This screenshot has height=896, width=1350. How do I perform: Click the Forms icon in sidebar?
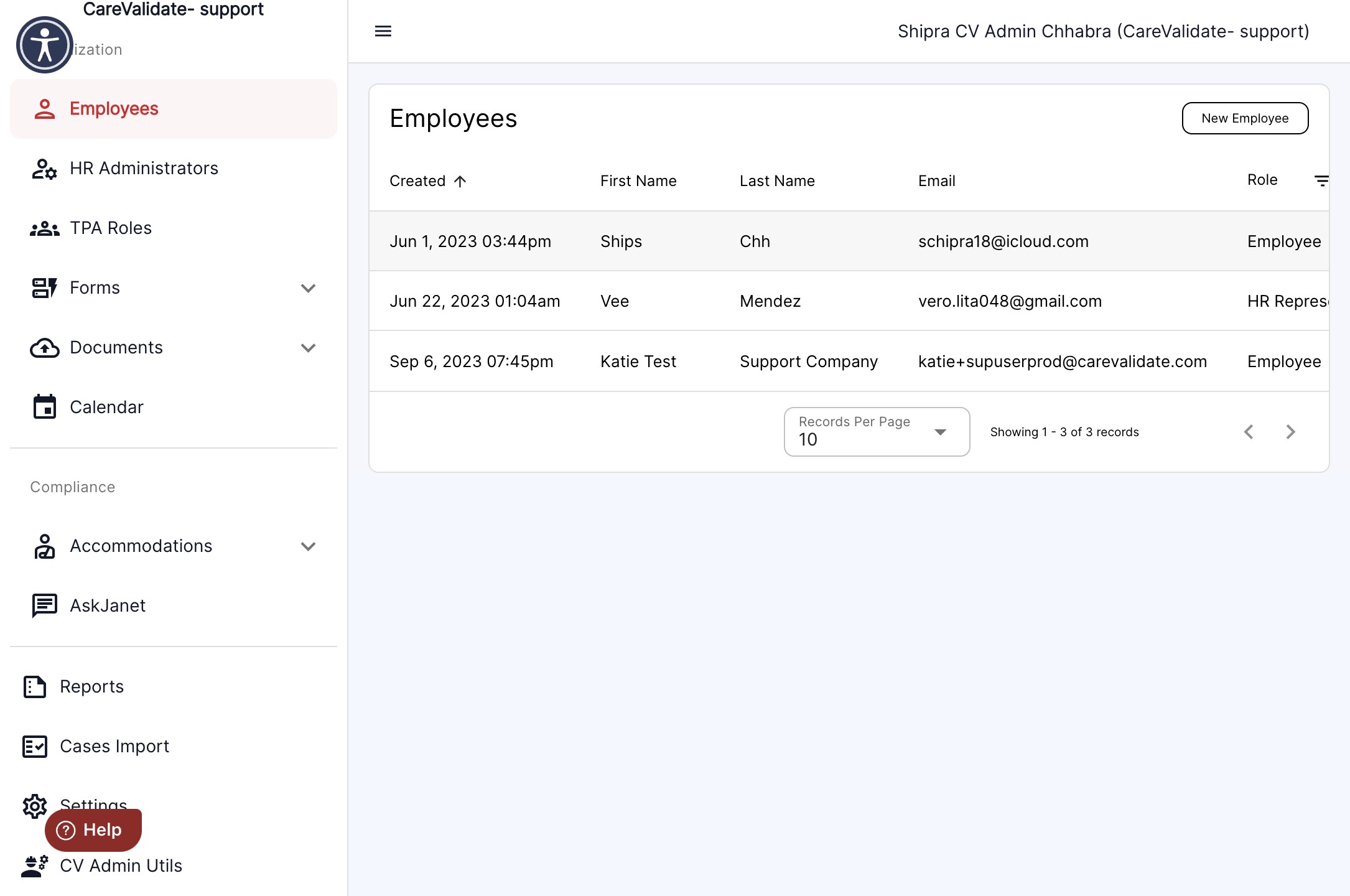(x=45, y=288)
